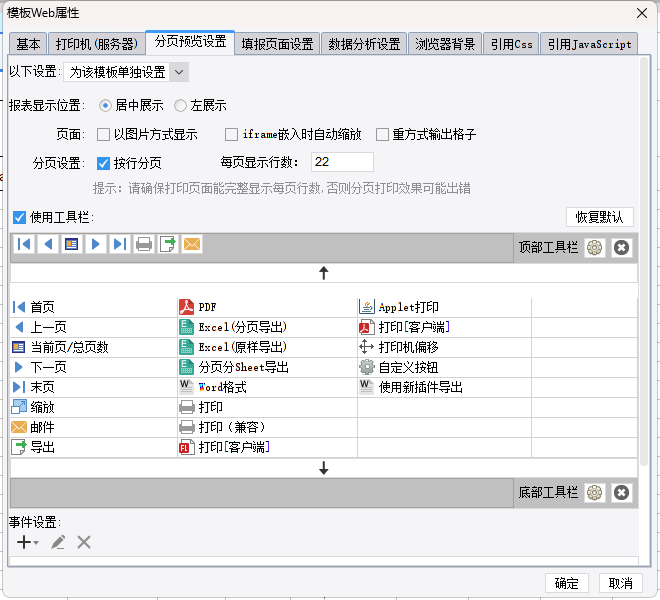Click the printer icon in top toolbar

[144, 244]
